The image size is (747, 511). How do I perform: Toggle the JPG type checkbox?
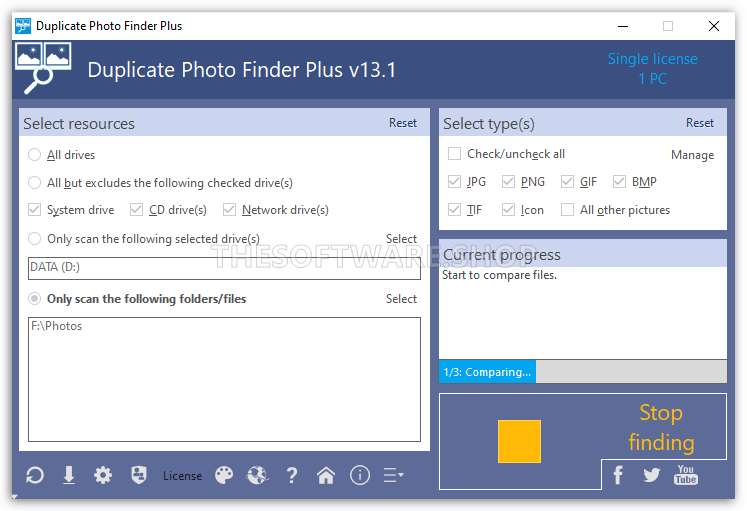(454, 181)
